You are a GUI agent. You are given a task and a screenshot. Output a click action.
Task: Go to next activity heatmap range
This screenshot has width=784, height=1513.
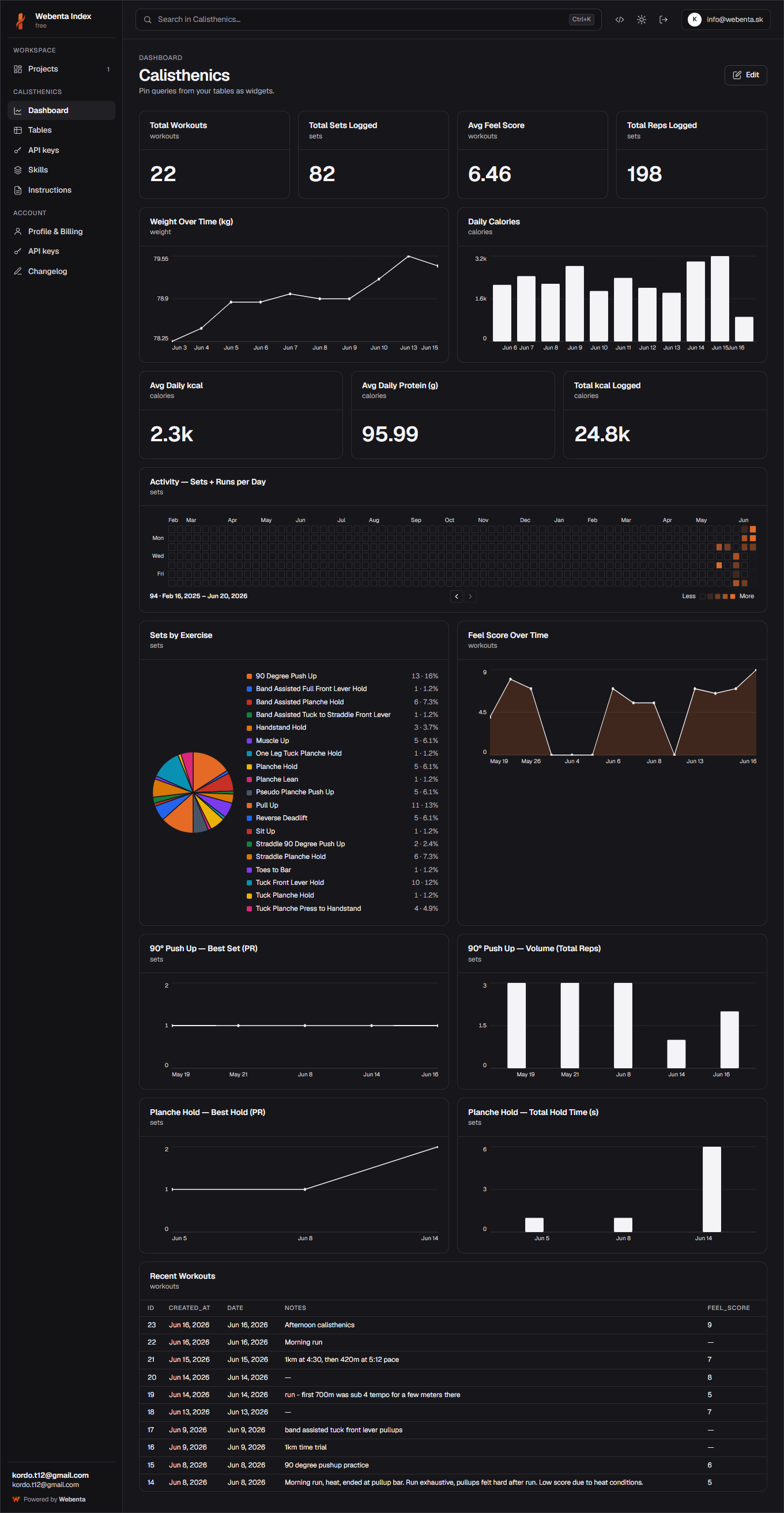point(470,596)
